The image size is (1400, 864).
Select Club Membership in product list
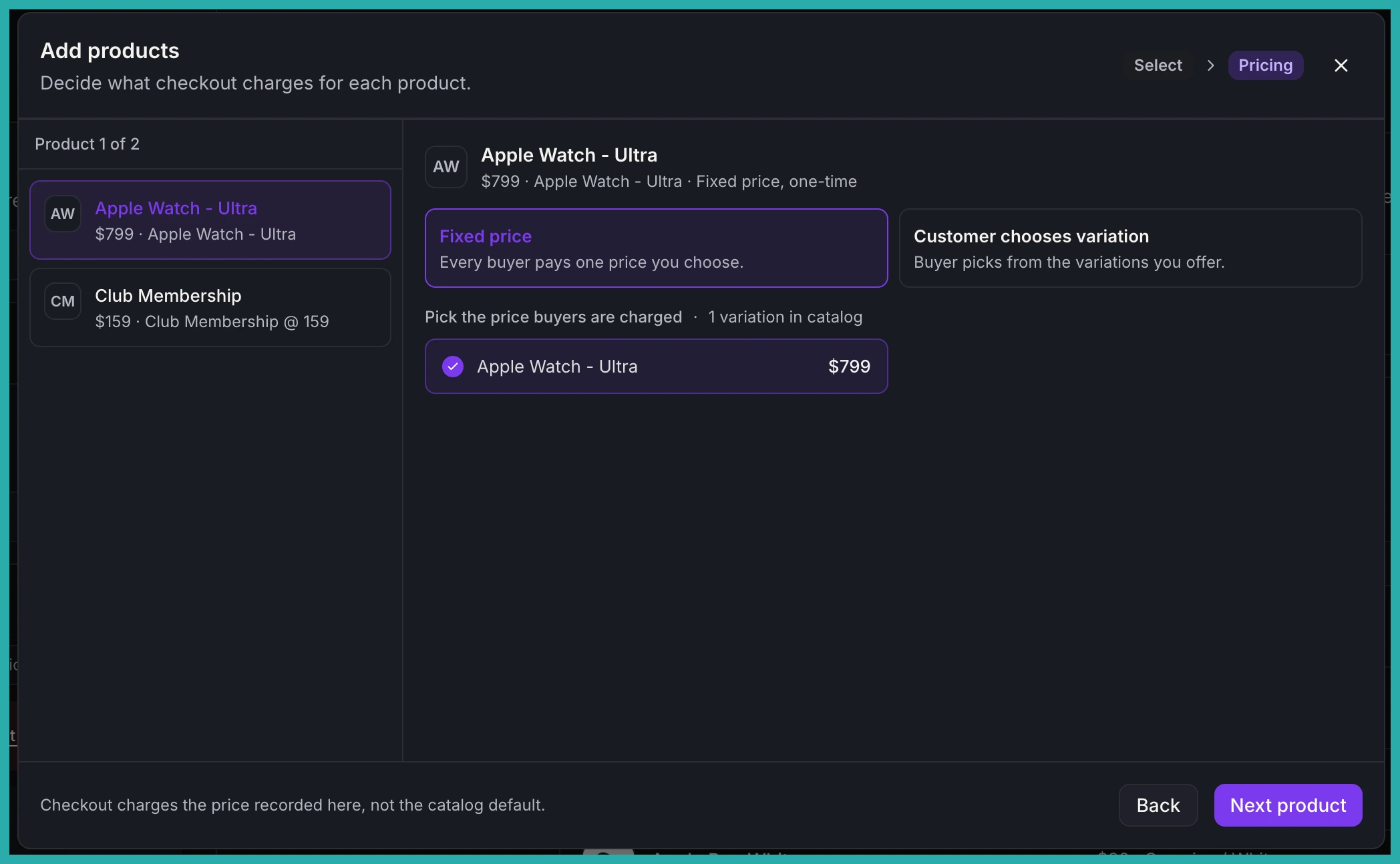[x=210, y=307]
